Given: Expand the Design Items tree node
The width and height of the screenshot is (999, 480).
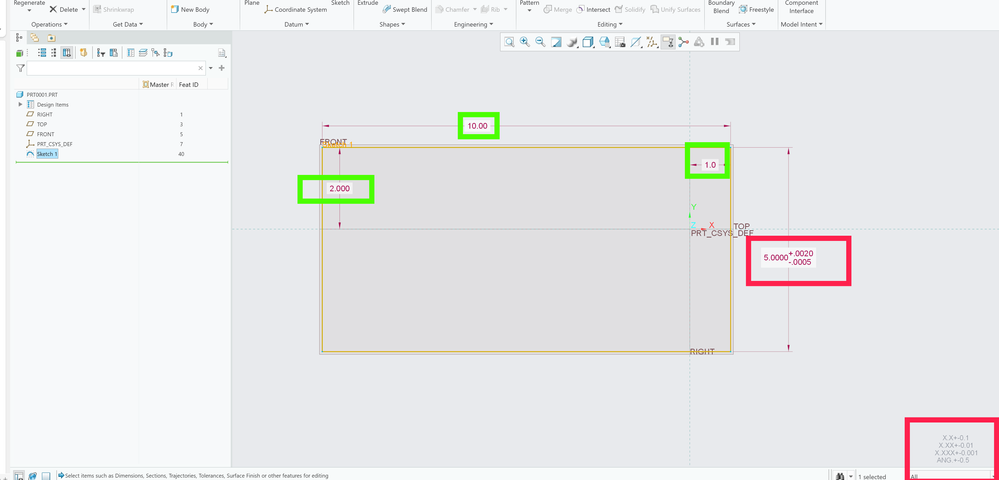Looking at the screenshot, I should pos(21,104).
